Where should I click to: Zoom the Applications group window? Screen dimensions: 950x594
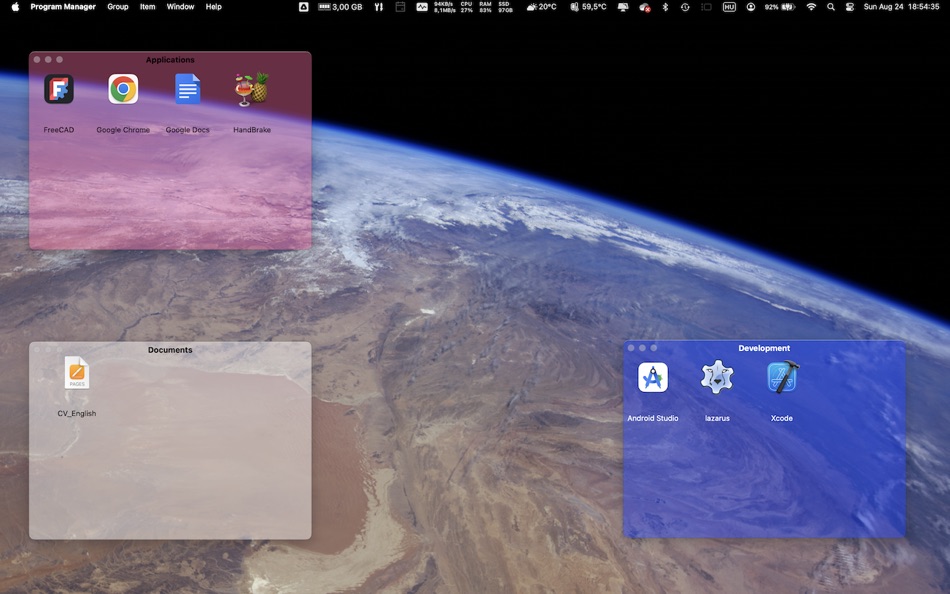[x=59, y=59]
